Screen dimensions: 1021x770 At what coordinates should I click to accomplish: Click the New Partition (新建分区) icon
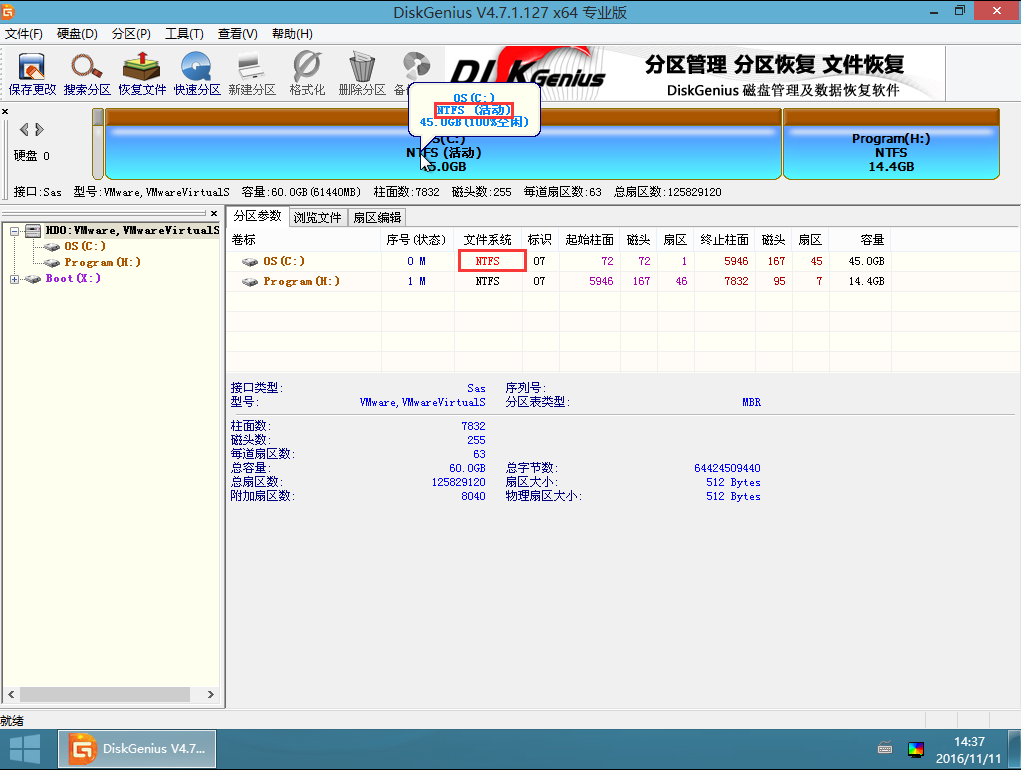[x=252, y=74]
